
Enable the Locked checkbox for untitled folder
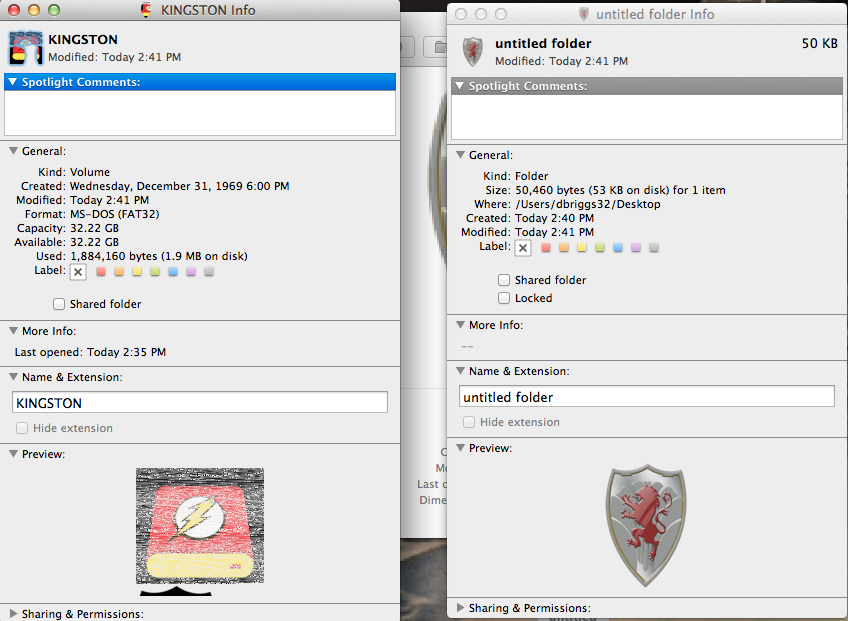504,298
